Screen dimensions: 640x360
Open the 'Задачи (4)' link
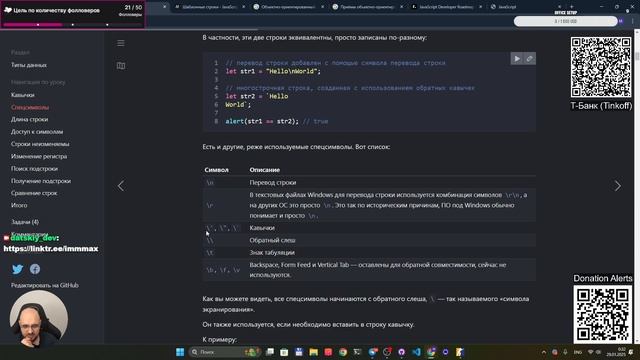pos(25,222)
